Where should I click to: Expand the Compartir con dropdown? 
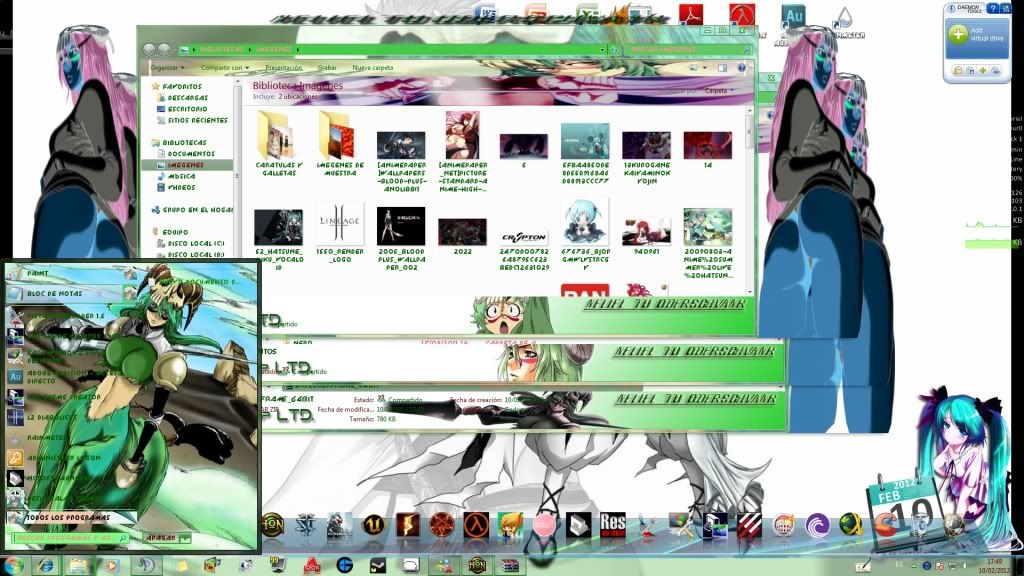pos(225,67)
